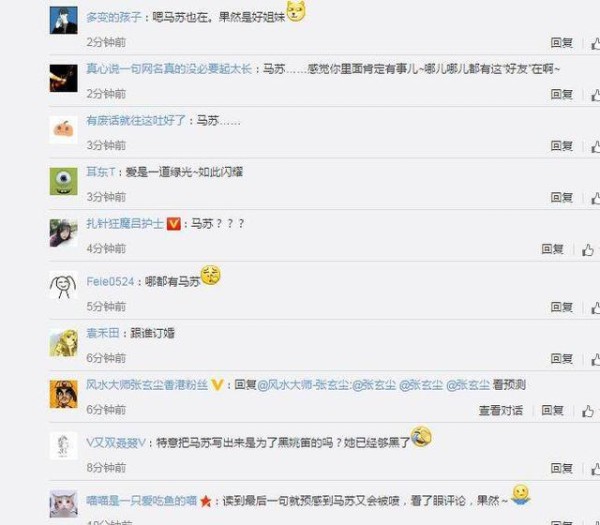The width and height of the screenshot is (600, 525).
Task: Click thumbs-up on 耳东T's comment
Action: coord(596,198)
